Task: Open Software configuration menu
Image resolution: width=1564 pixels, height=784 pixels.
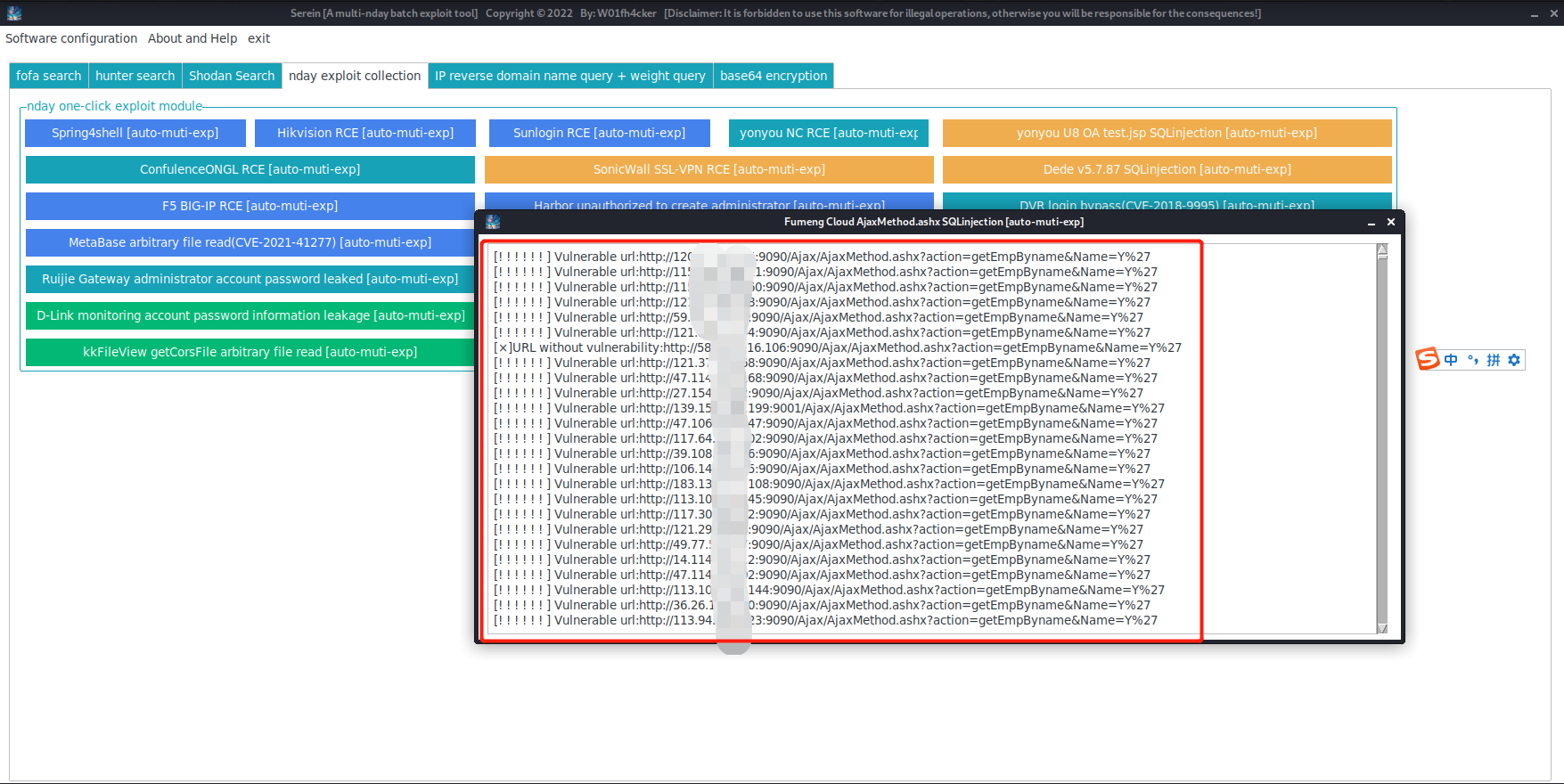Action: point(71,38)
